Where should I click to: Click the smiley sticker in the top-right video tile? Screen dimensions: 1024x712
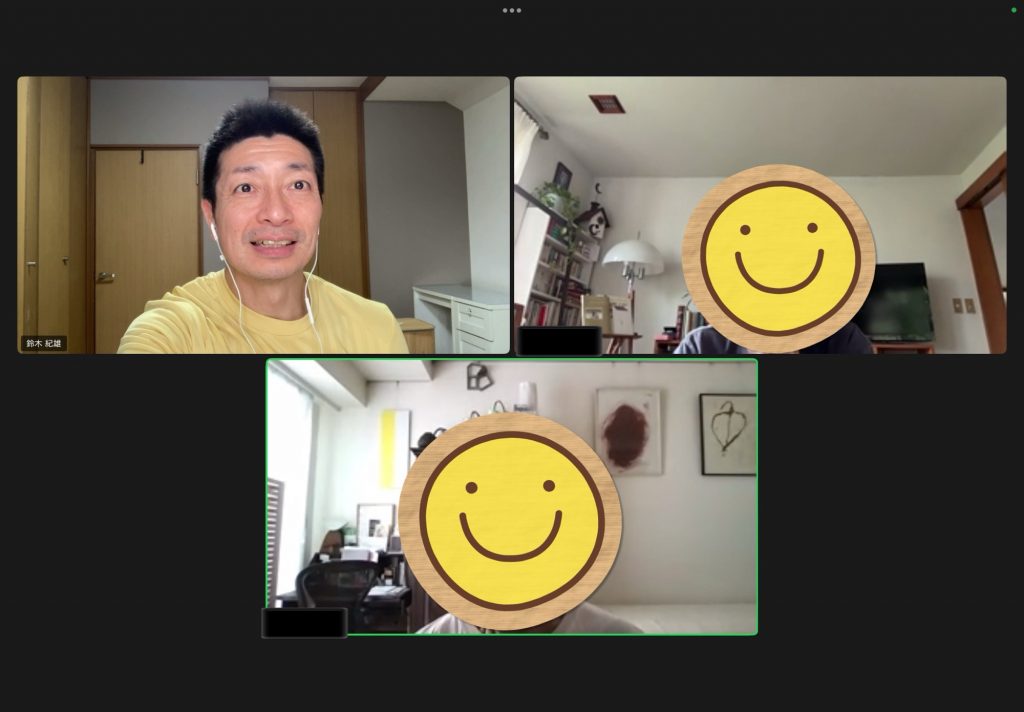(778, 258)
